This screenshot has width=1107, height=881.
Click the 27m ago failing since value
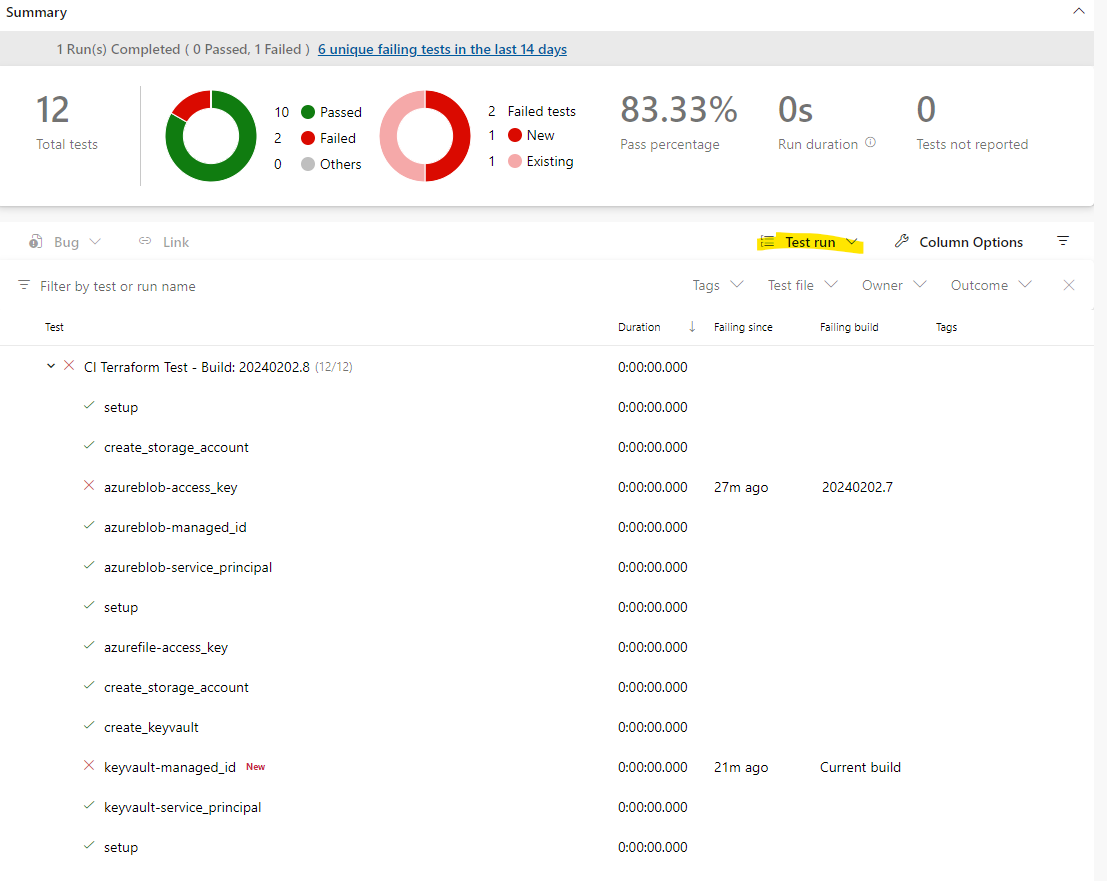tap(741, 487)
